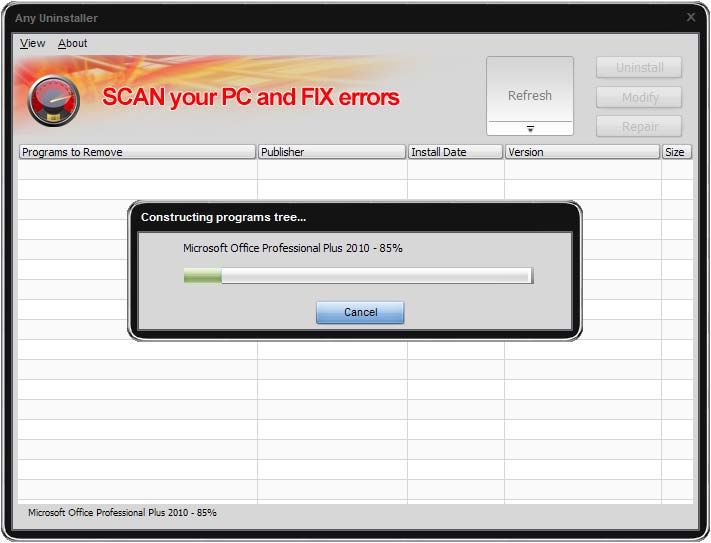This screenshot has width=711, height=543.
Task: Expand the Refresh dropdown arrow
Action: (530, 129)
